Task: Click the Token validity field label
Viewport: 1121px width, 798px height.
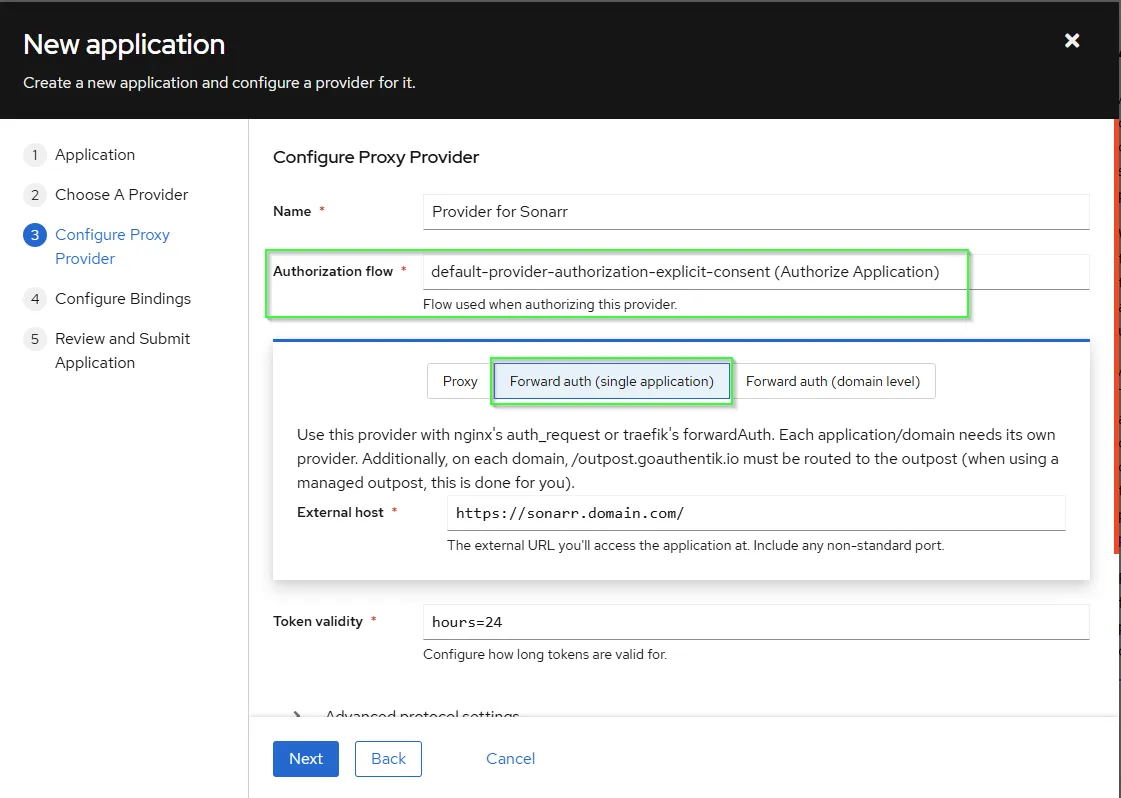Action: (318, 621)
